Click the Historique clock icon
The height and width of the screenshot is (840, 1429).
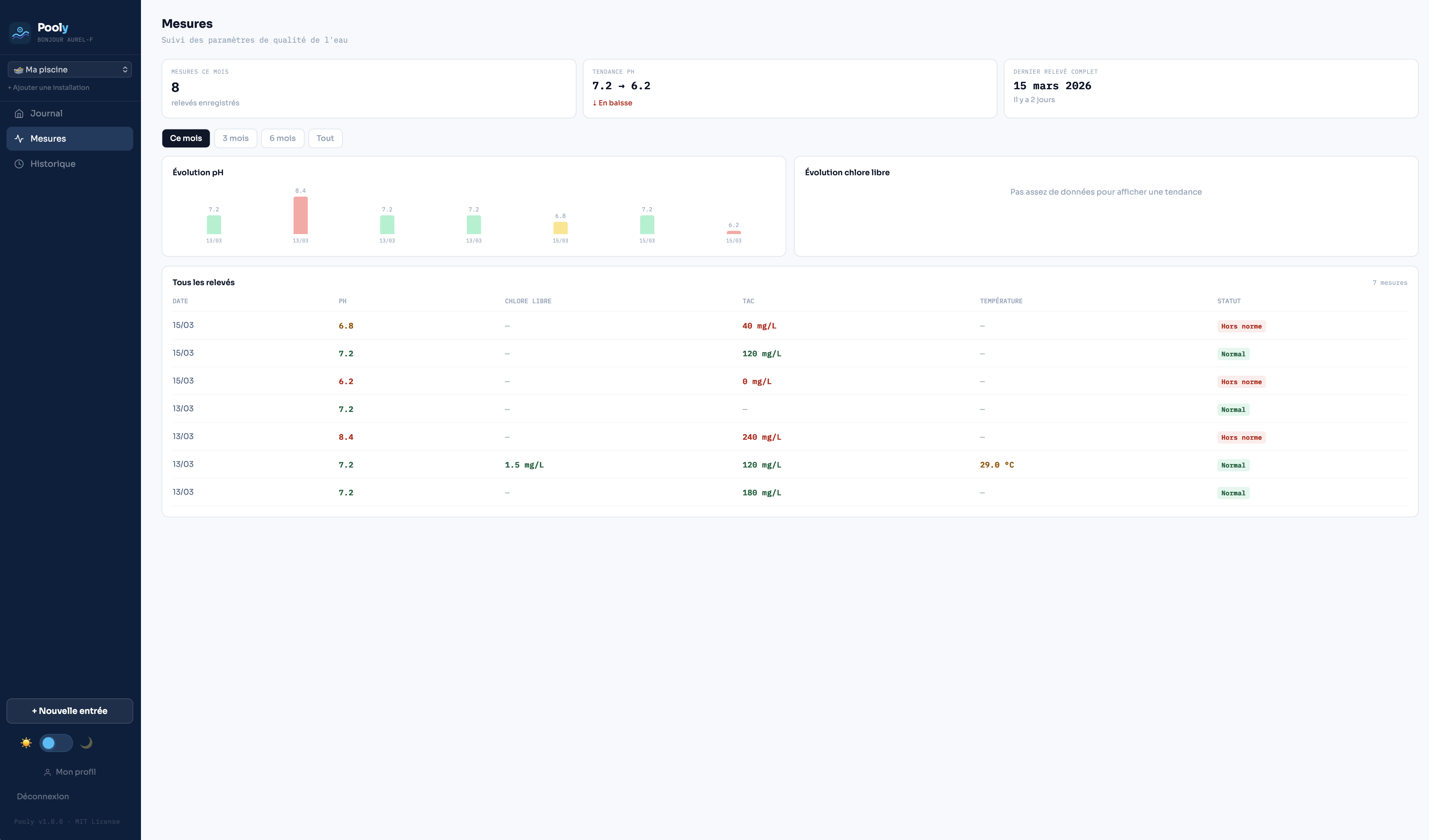point(19,164)
